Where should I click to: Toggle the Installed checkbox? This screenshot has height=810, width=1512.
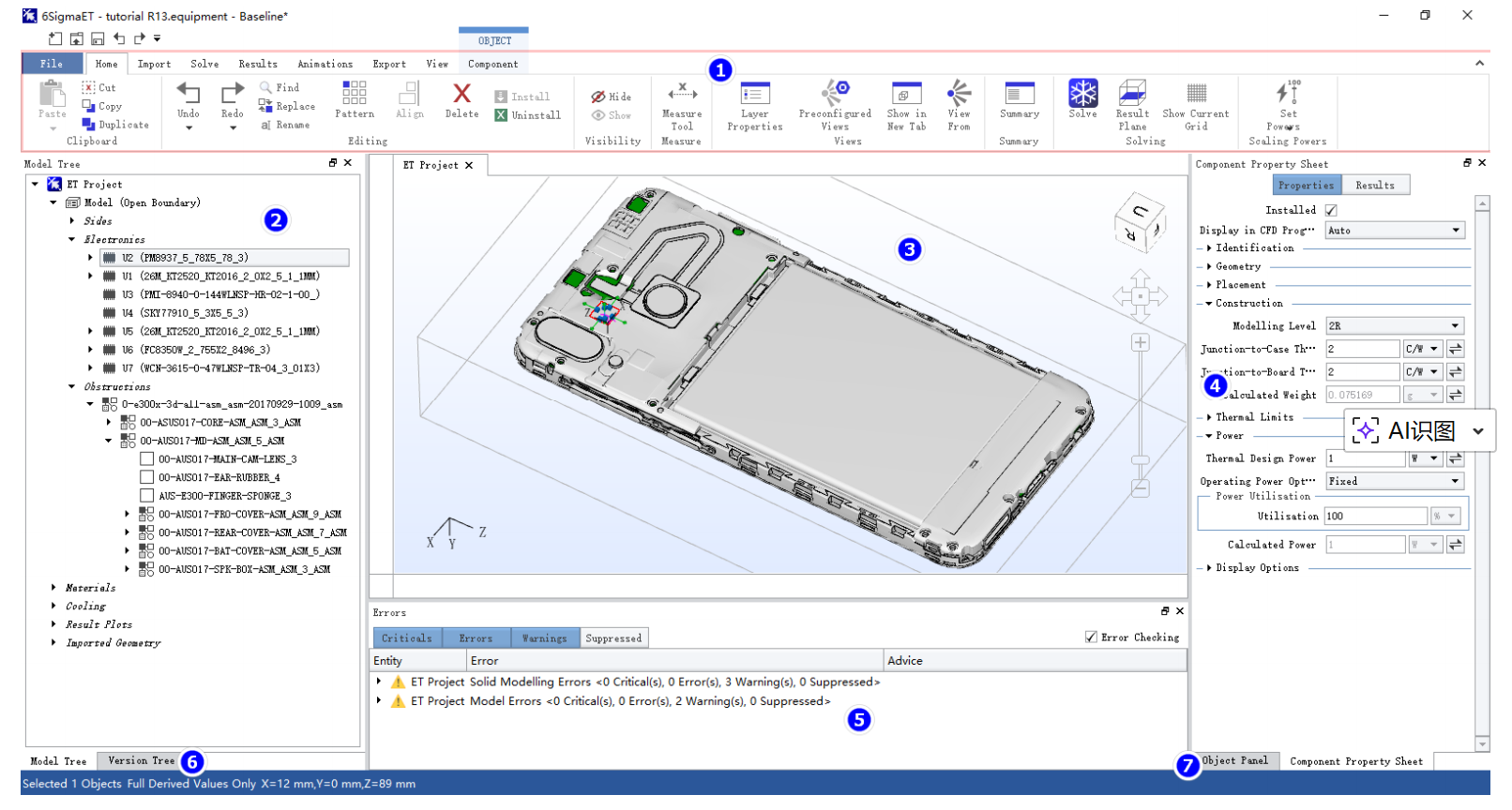click(1331, 211)
